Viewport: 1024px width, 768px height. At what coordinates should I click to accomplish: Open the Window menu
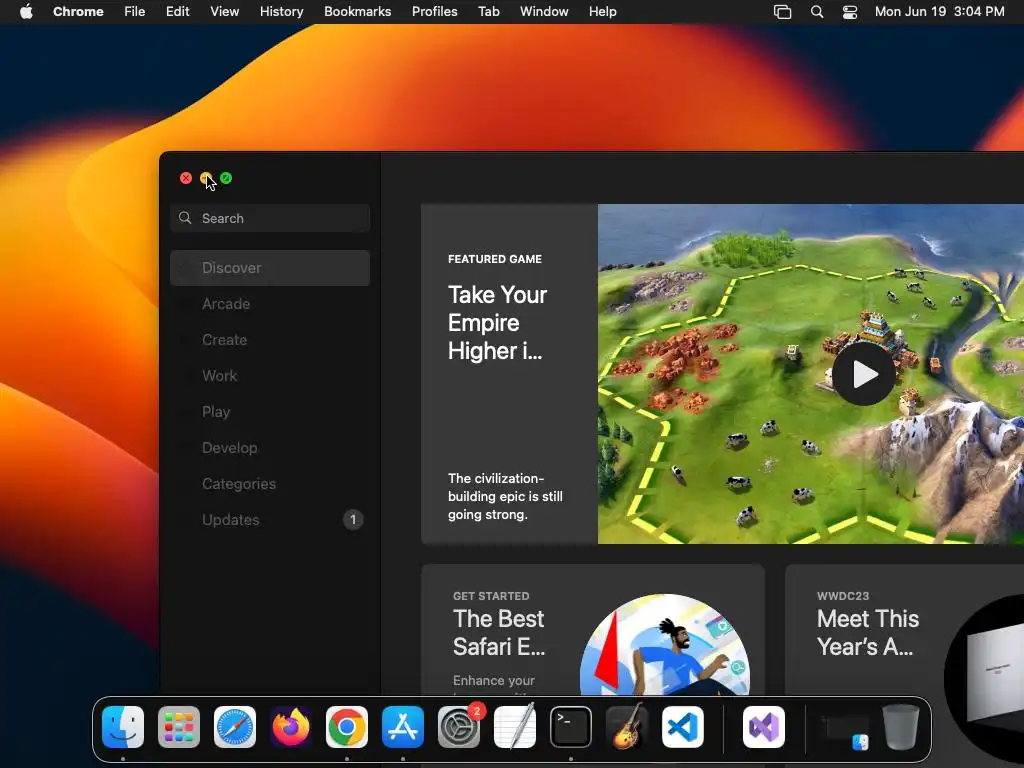(544, 12)
